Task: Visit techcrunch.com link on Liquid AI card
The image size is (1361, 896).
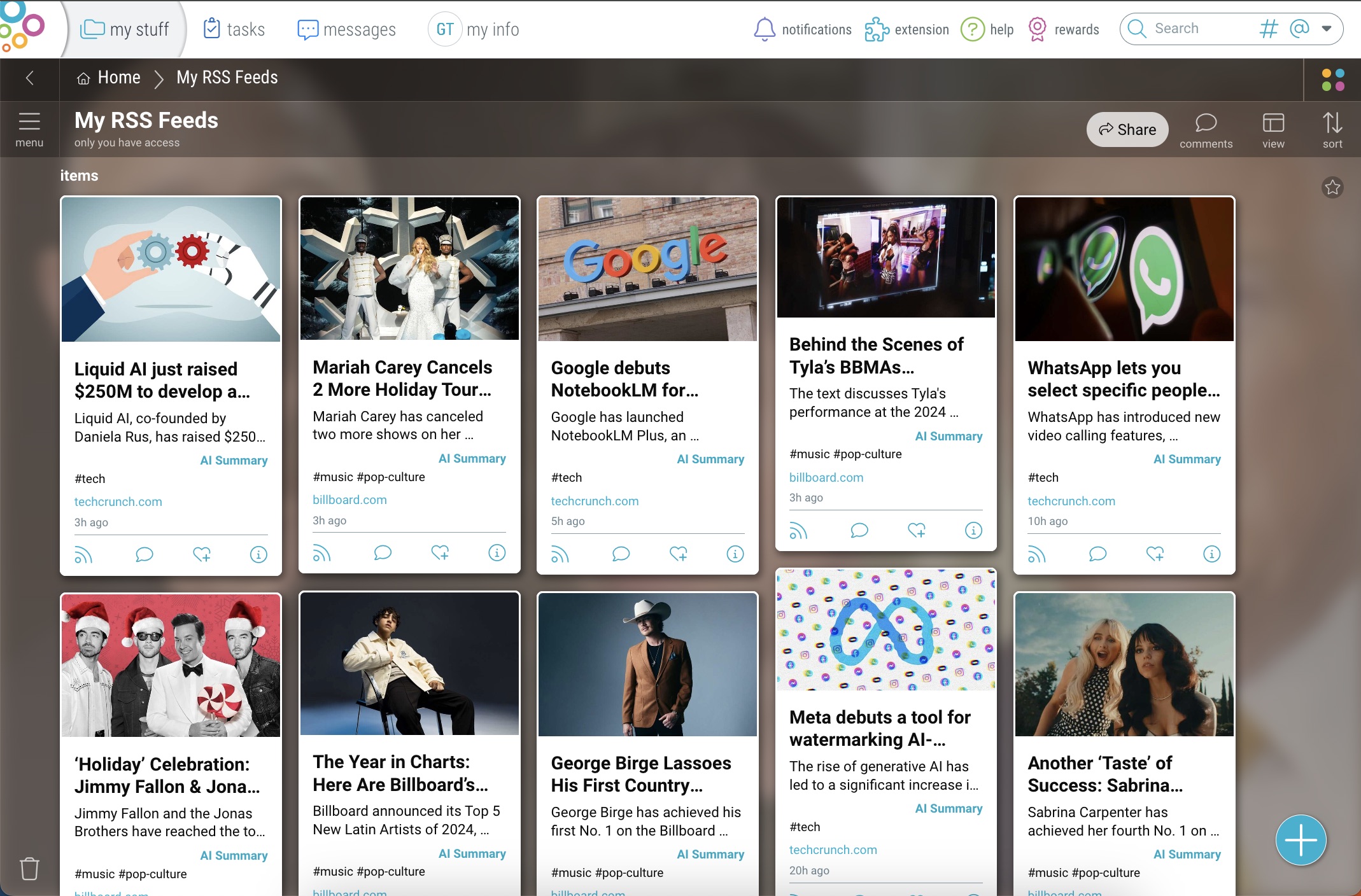Action: tap(118, 501)
